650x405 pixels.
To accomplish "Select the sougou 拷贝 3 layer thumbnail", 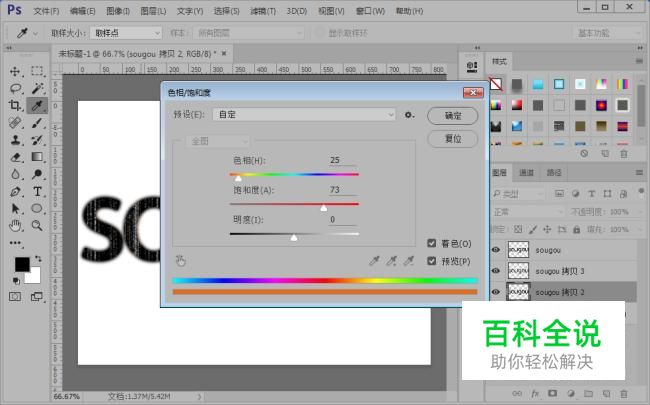I will [x=518, y=271].
